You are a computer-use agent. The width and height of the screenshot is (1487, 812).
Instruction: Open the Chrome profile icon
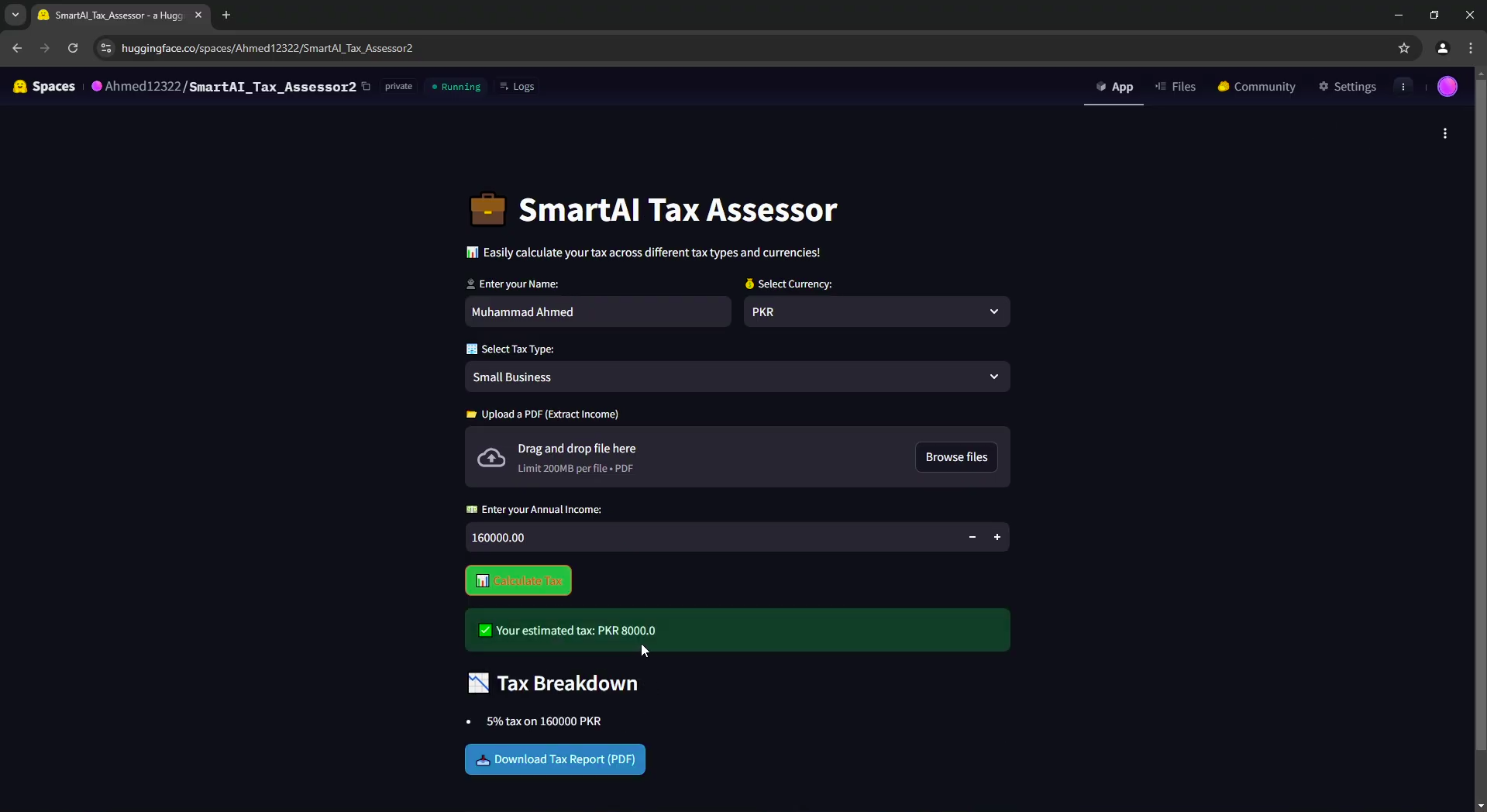pos(1443,48)
